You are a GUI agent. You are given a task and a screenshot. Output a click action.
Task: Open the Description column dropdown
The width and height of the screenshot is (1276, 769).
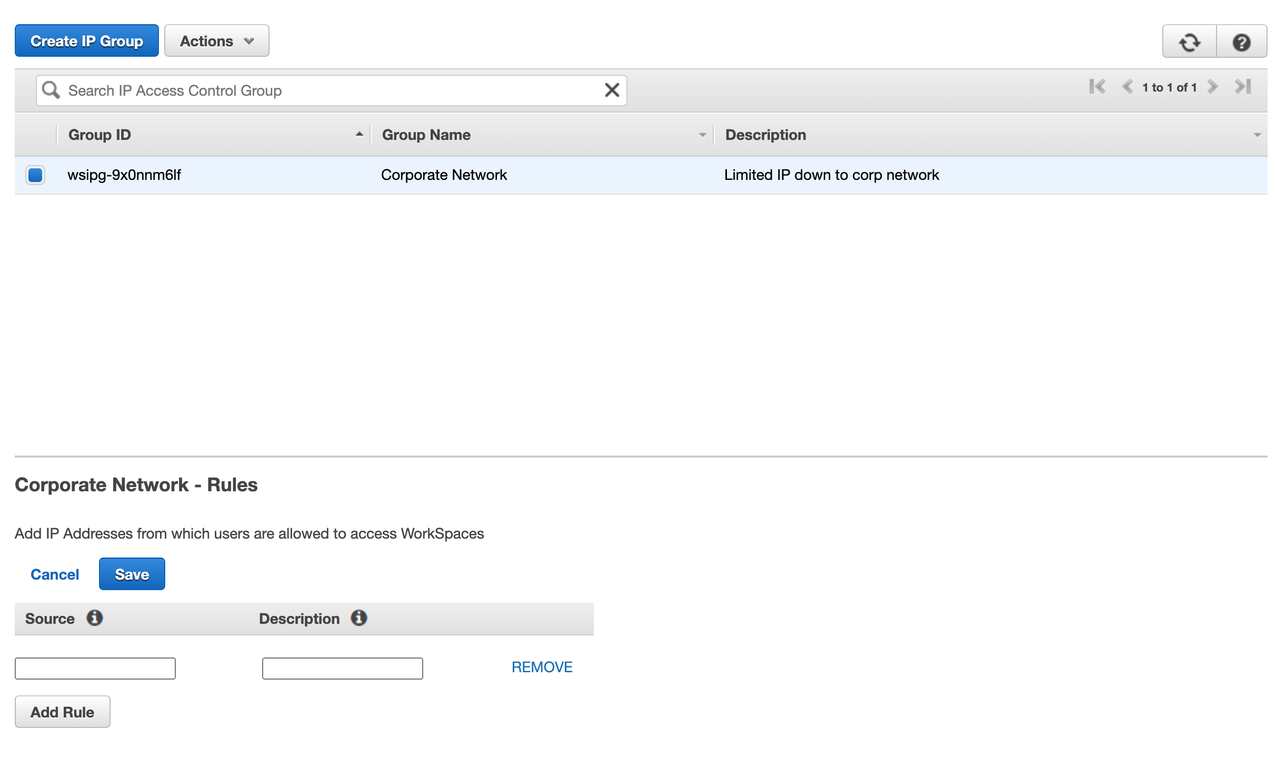(x=1257, y=134)
